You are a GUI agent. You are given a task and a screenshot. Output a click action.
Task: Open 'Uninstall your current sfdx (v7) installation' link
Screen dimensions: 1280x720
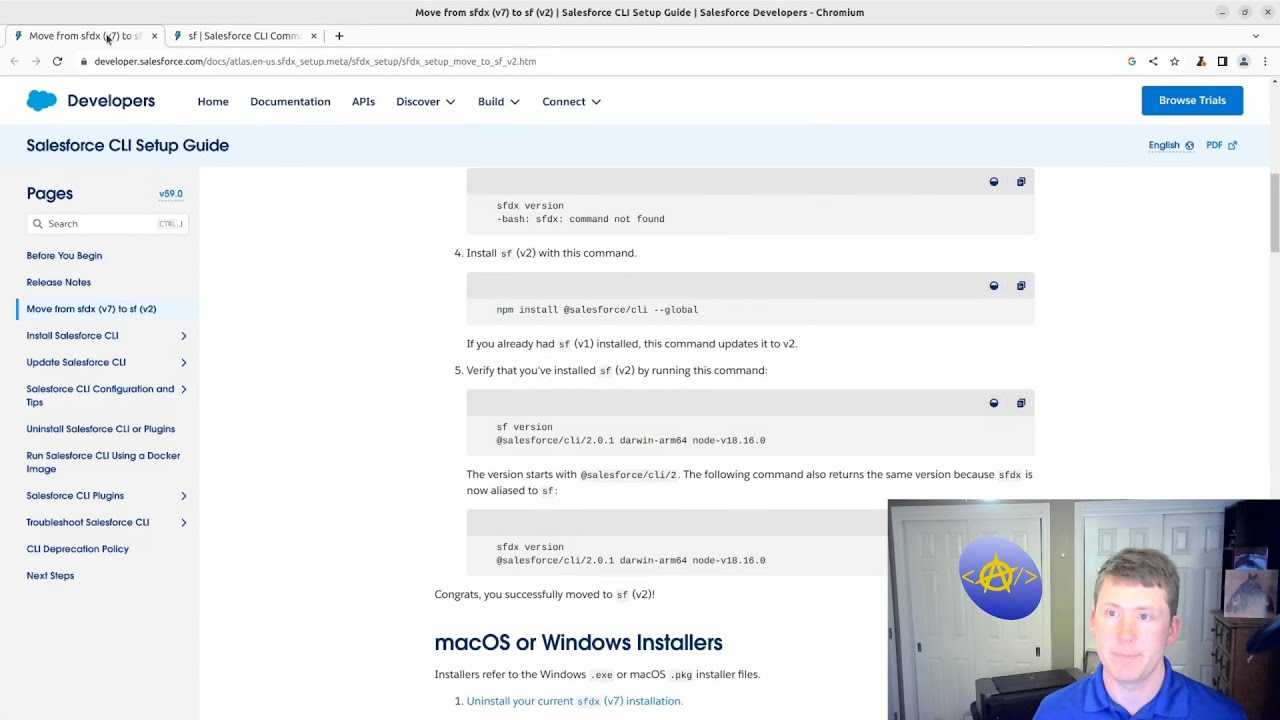tap(574, 701)
